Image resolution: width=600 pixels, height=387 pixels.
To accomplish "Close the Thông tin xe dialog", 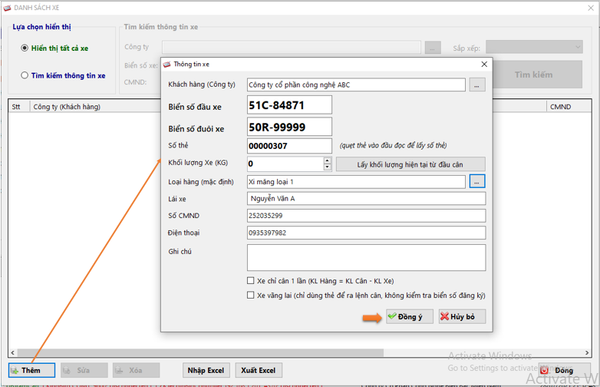I will pyautogui.click(x=484, y=64).
